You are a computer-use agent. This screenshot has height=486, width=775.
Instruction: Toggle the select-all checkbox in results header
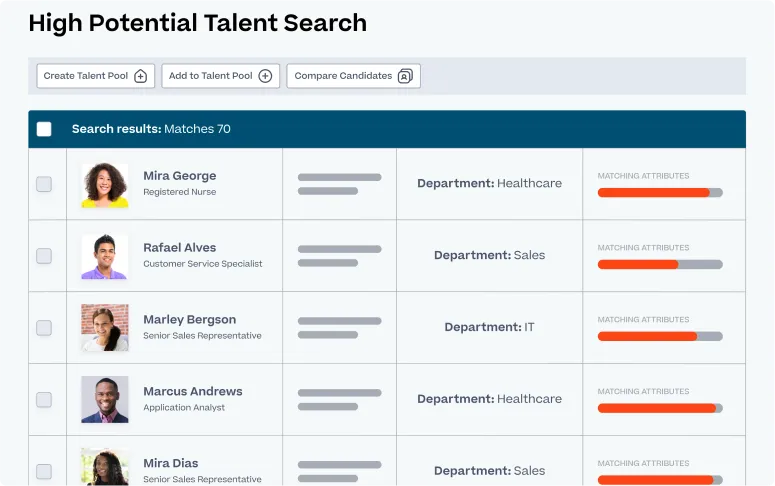(x=44, y=129)
